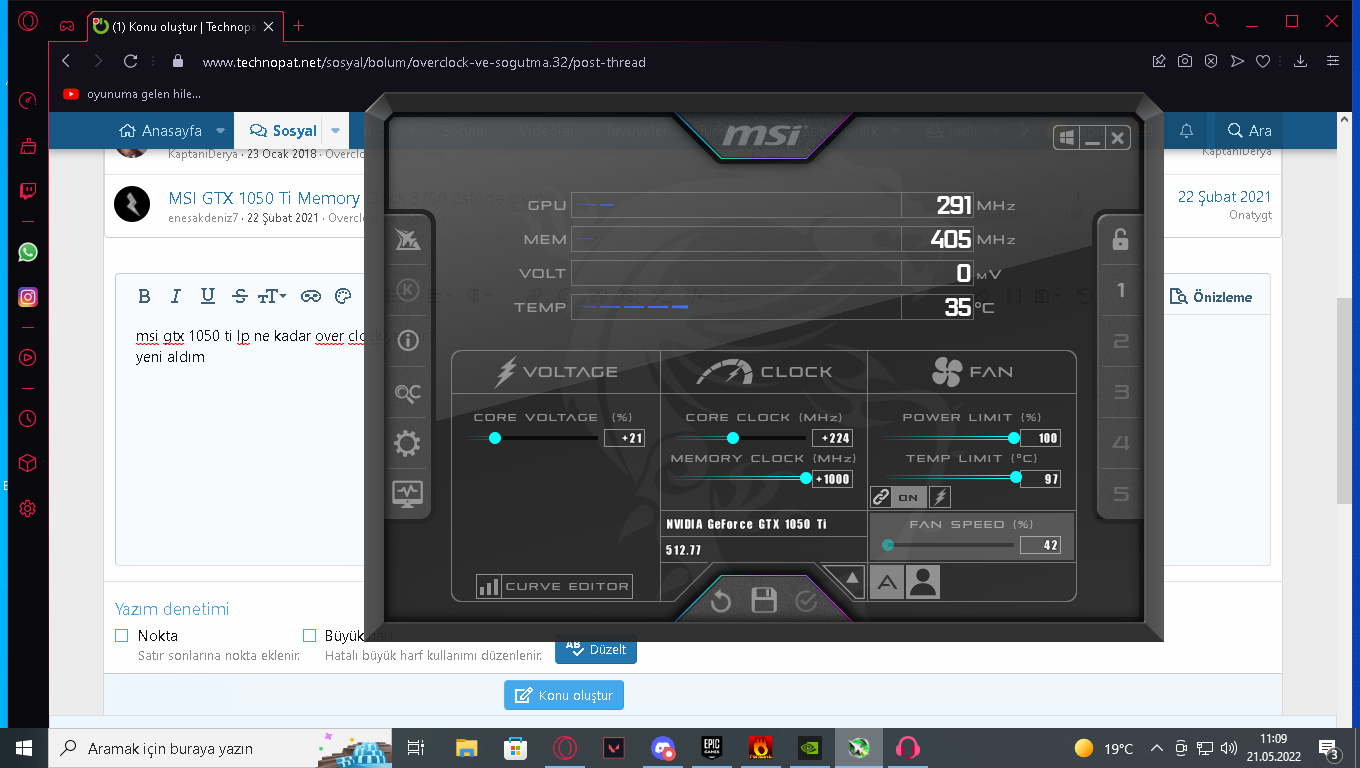The image size is (1360, 768).
Task: Select Afterburner profile slot 1
Action: click(1121, 290)
